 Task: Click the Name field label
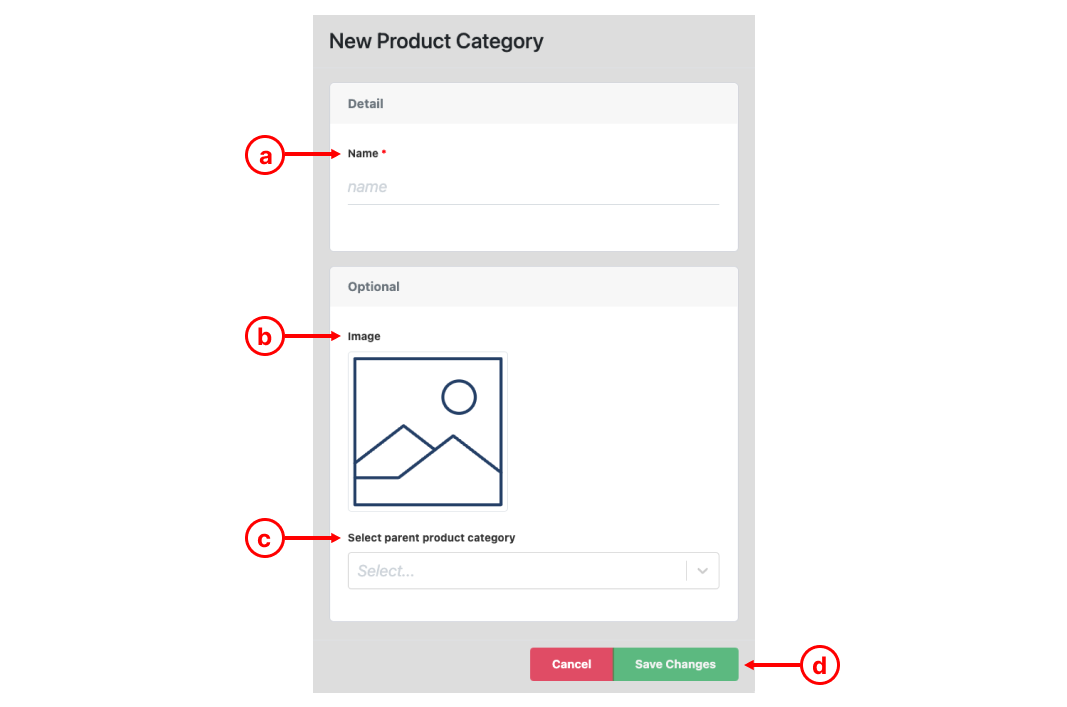[363, 154]
